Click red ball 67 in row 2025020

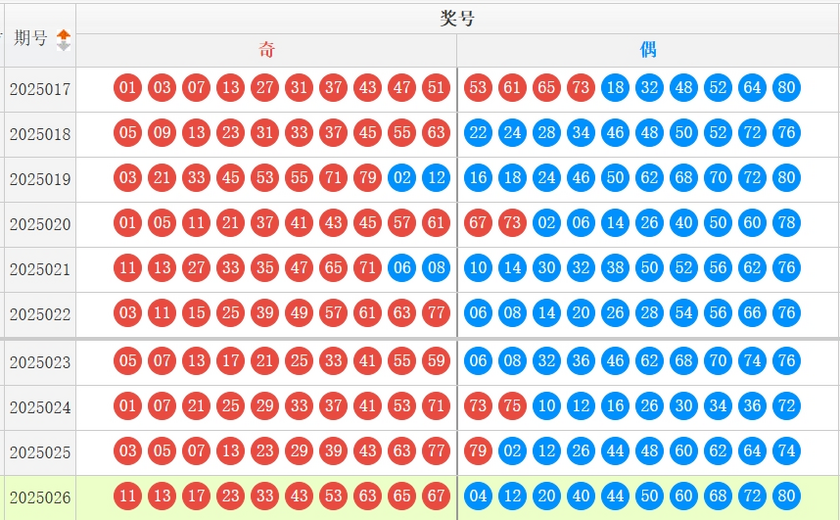[x=478, y=222]
